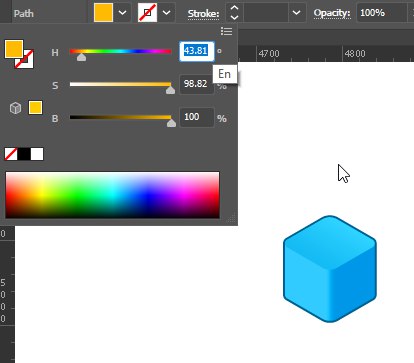Click the Stroke label link
This screenshot has width=414, height=363.
click(x=203, y=14)
